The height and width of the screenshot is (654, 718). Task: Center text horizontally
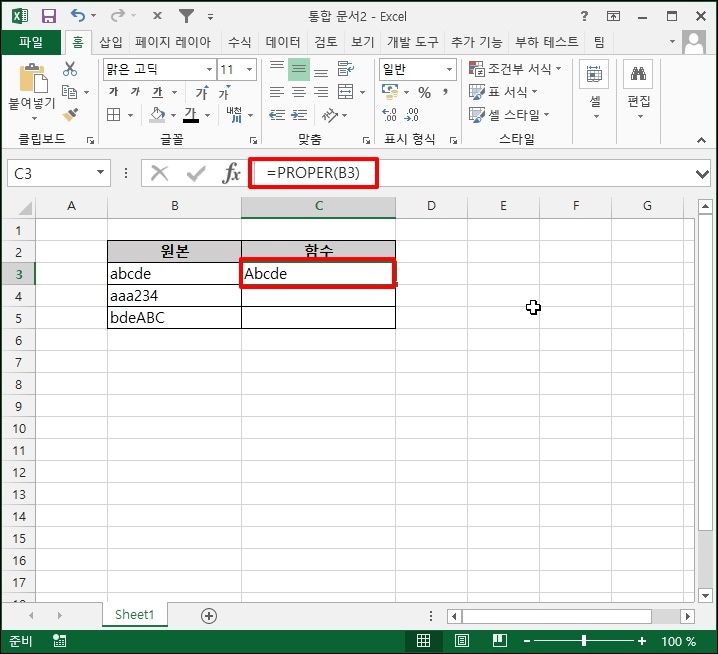(x=299, y=92)
